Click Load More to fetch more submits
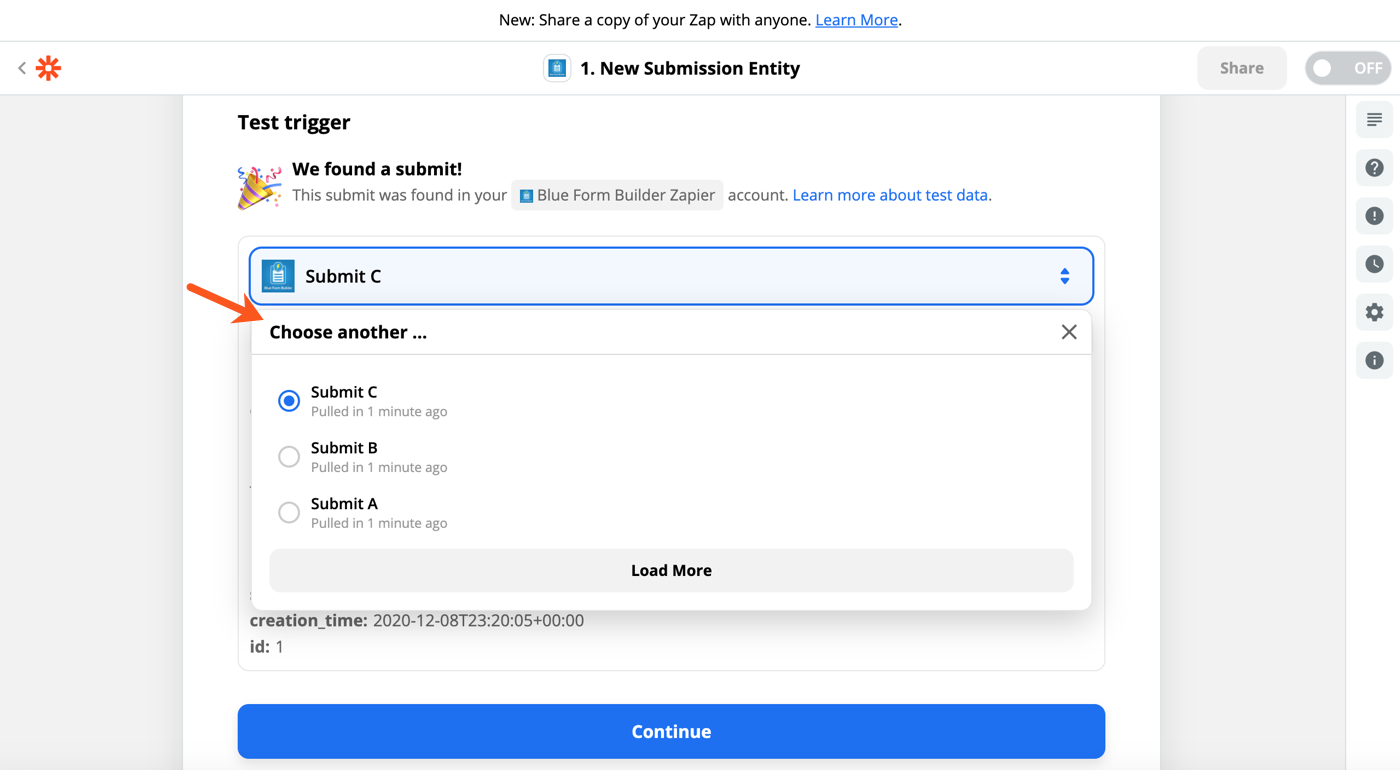The height and width of the screenshot is (770, 1400). click(x=671, y=570)
